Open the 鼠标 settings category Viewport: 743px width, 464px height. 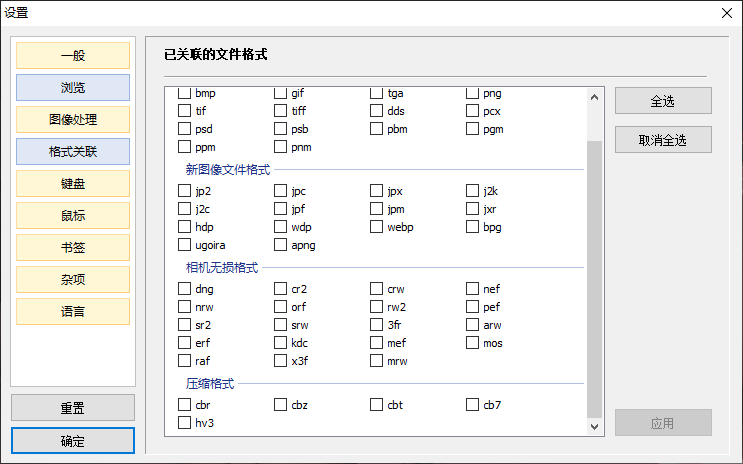click(x=73, y=216)
